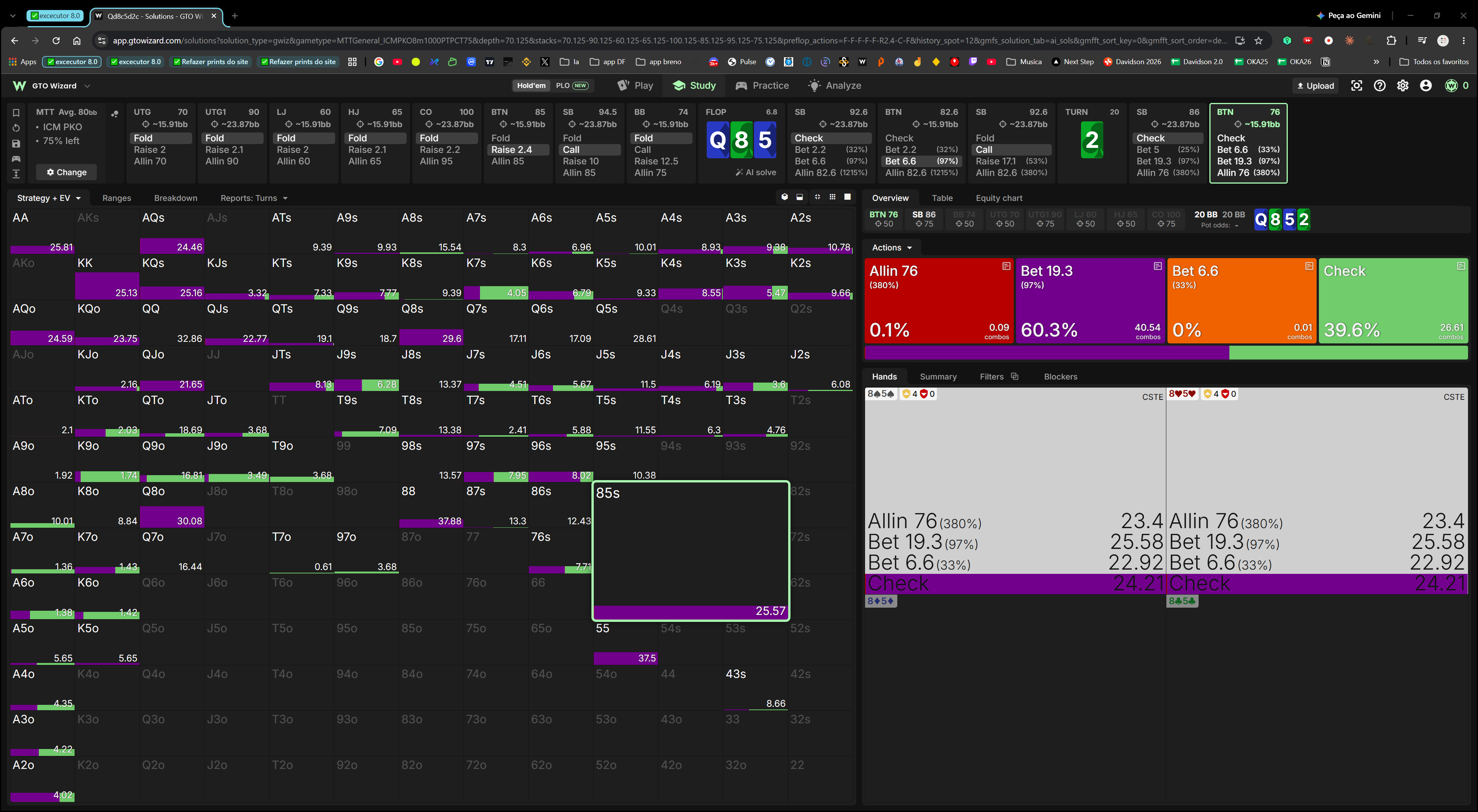Click the save disk icon in left sidebar
This screenshot has width=1478, height=812.
tap(16, 143)
